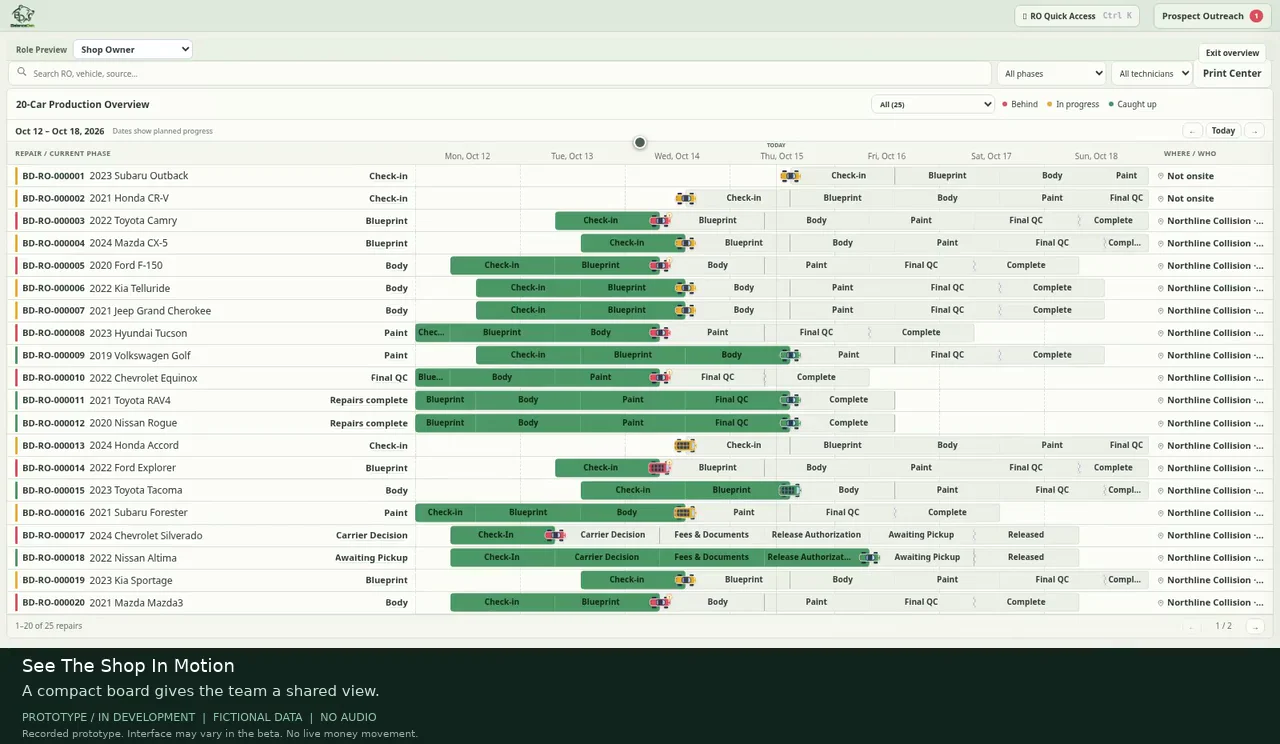This screenshot has width=1280, height=744.
Task: Click the red car marker on Toyota Camry row
Action: click(x=660, y=221)
